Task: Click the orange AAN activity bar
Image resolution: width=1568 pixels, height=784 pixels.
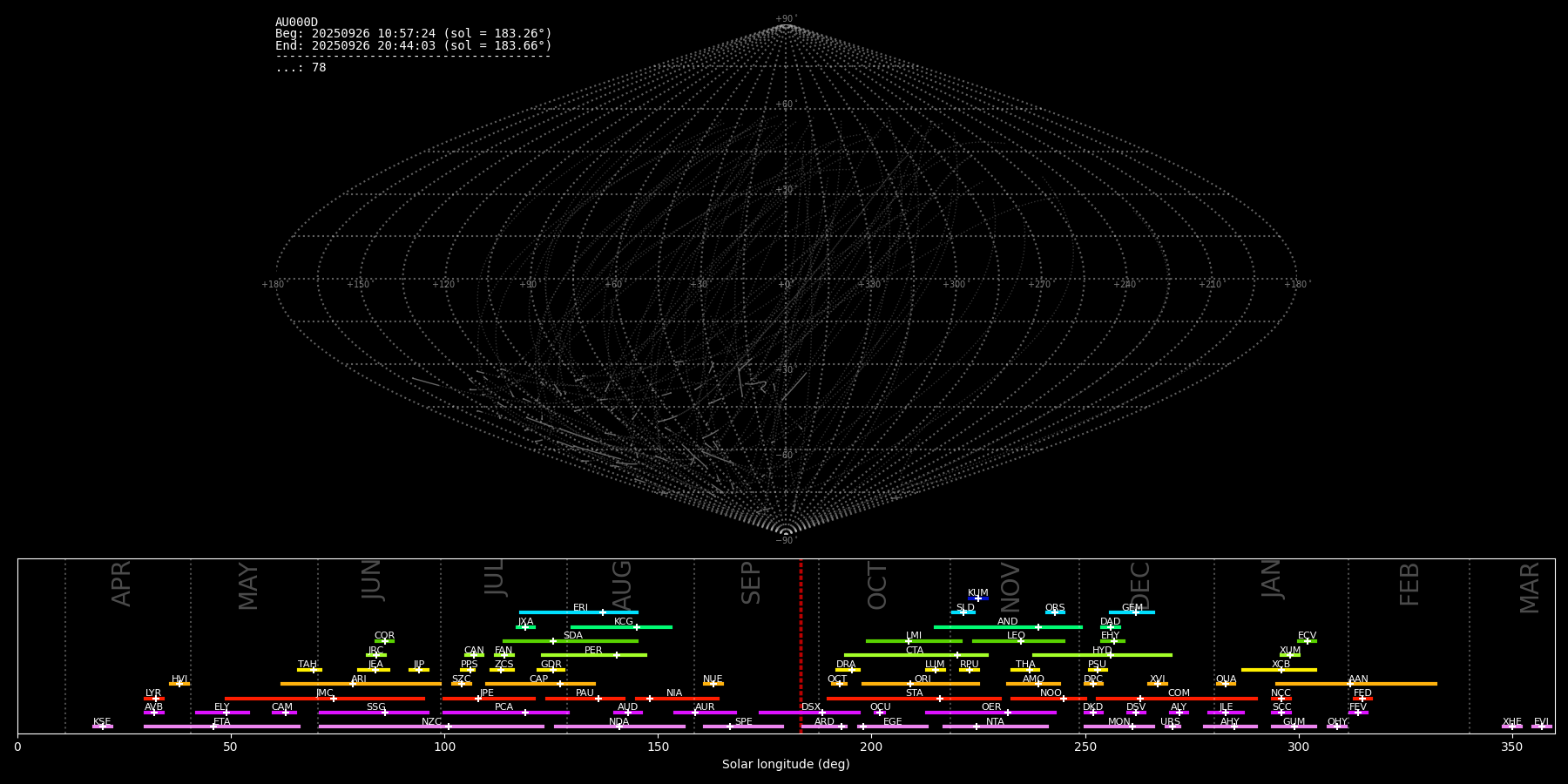Action: click(1356, 684)
